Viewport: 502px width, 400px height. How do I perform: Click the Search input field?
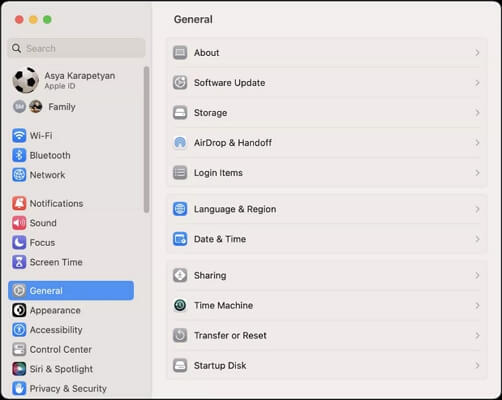pos(77,48)
